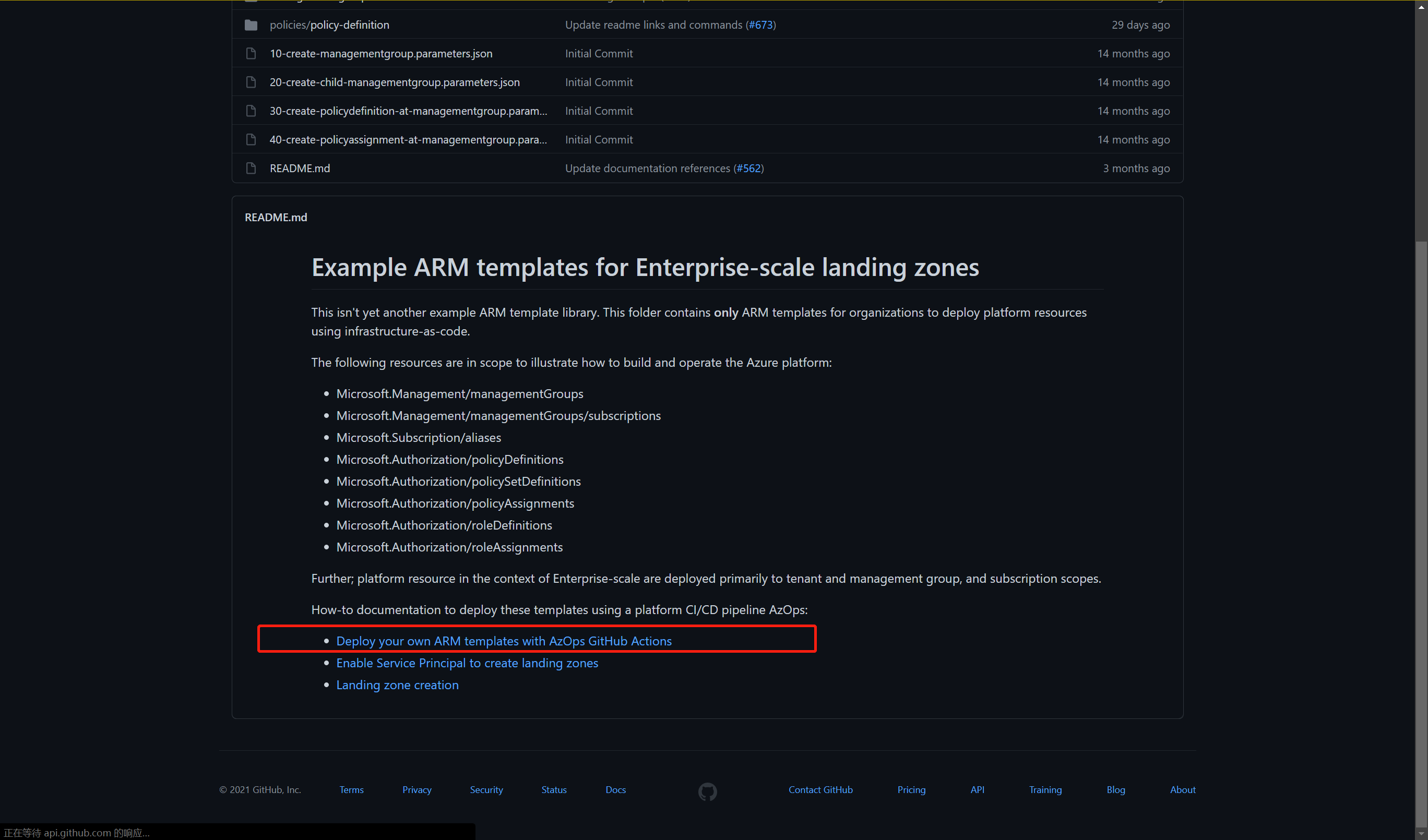Click the GitHub Octocat logo in the footer
Image resolution: width=1428 pixels, height=840 pixels.
(707, 791)
